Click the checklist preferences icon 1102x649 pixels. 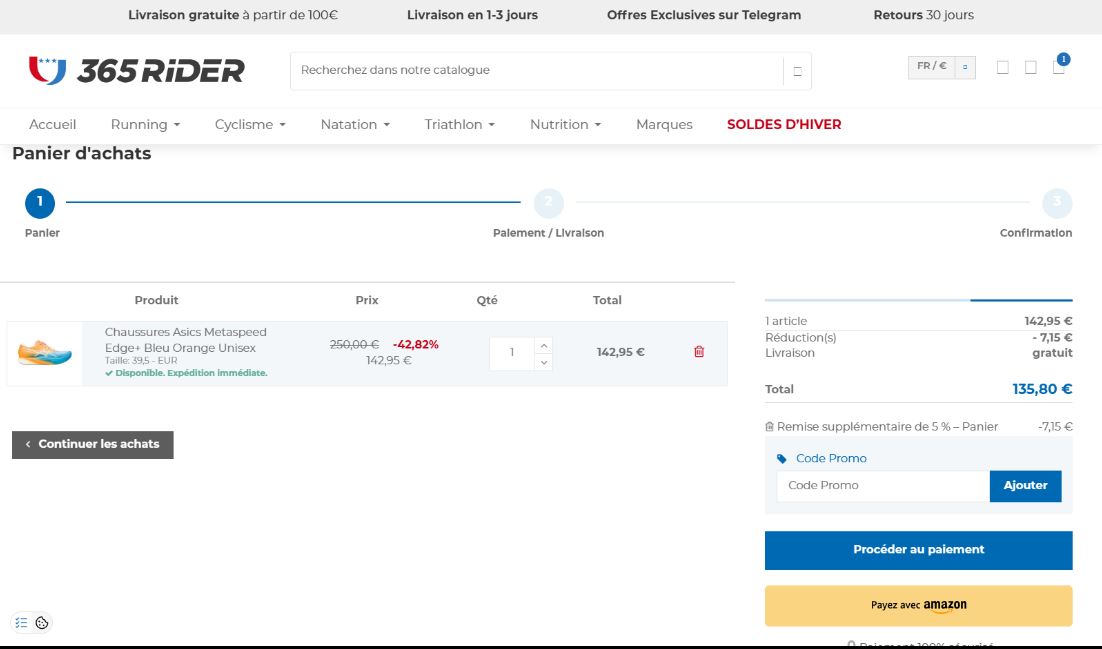click(21, 623)
